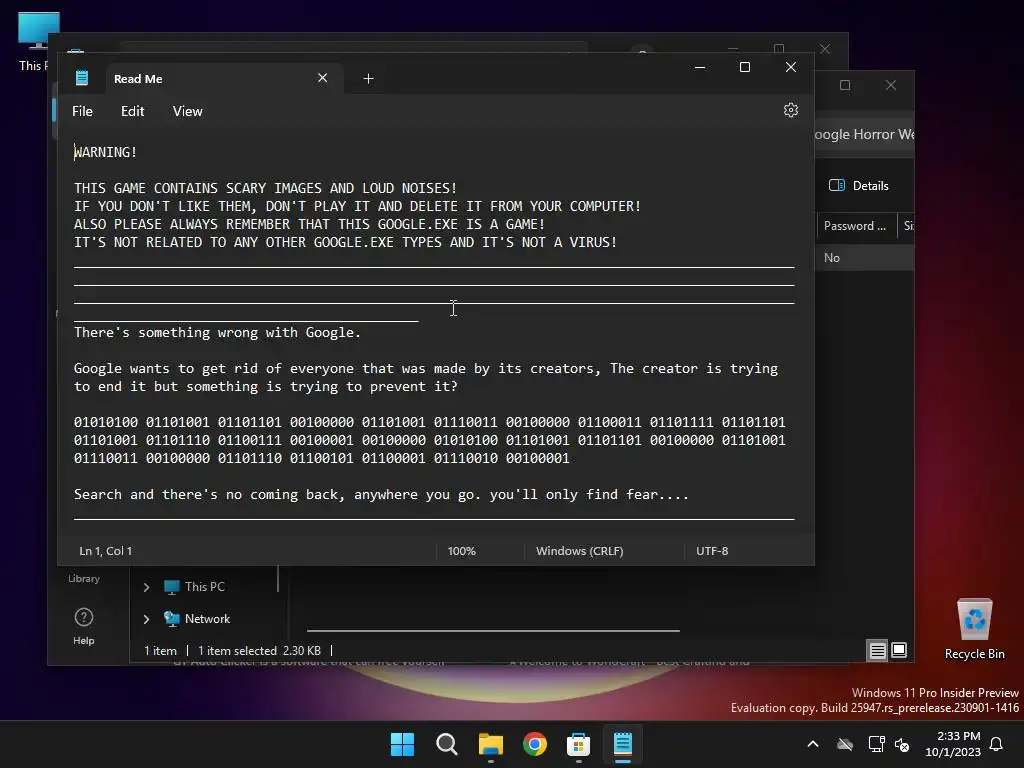Click the "Search and there's no coming back" line
The image size is (1024, 768).
click(x=381, y=494)
